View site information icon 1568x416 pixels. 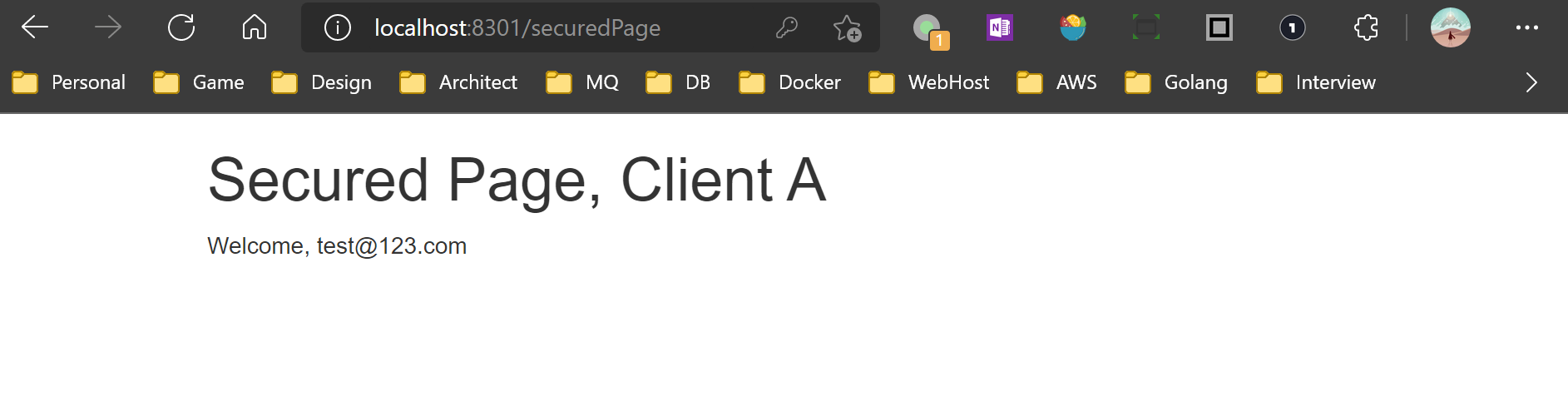click(337, 27)
